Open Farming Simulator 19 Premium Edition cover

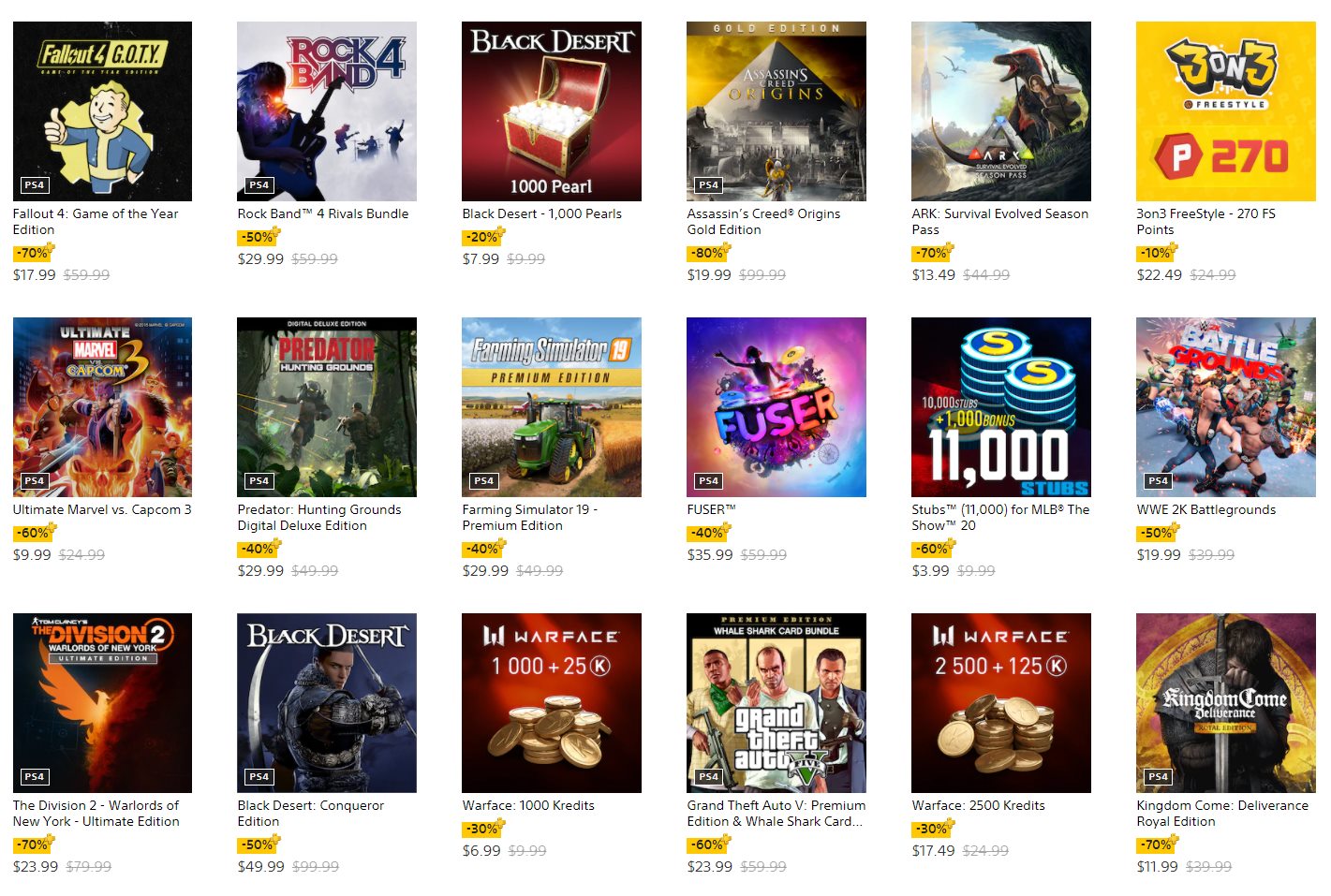[x=552, y=407]
